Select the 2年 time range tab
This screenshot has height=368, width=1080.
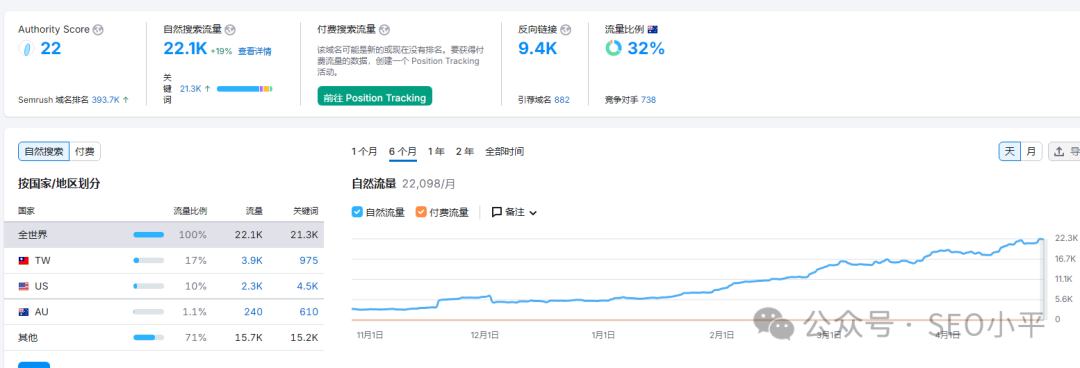point(465,152)
